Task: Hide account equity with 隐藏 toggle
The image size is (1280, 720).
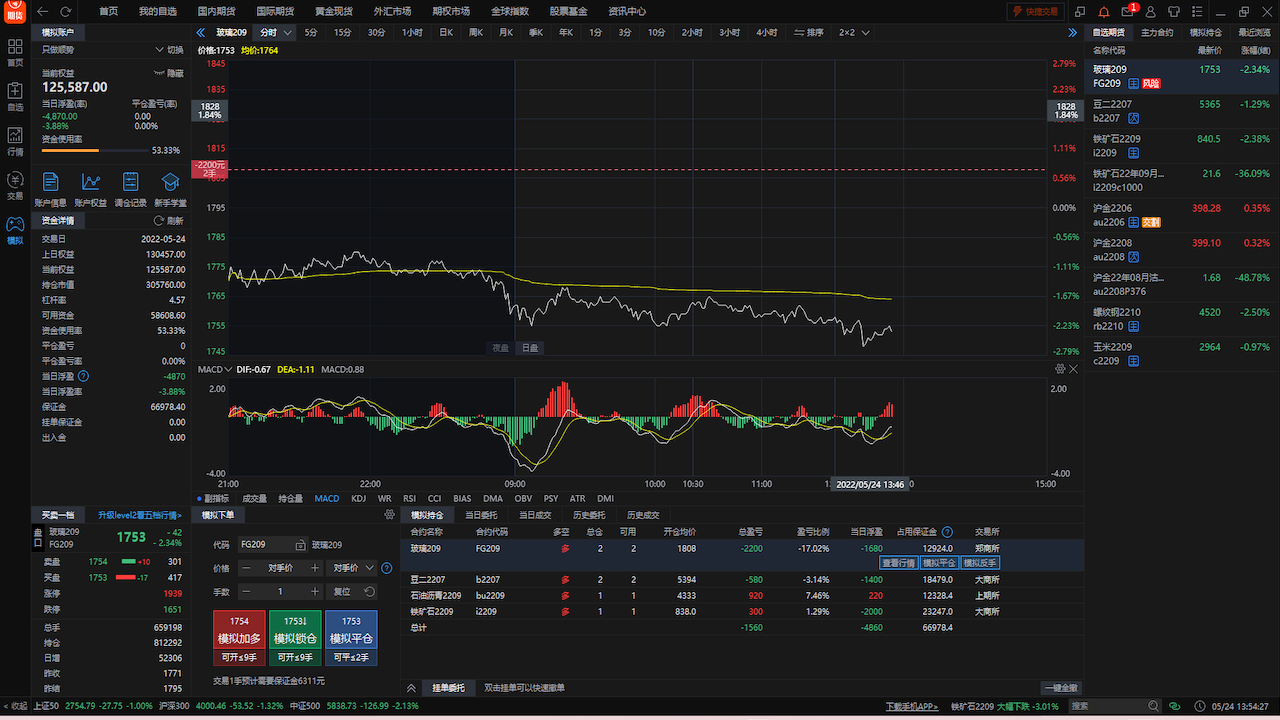Action: [x=168, y=74]
